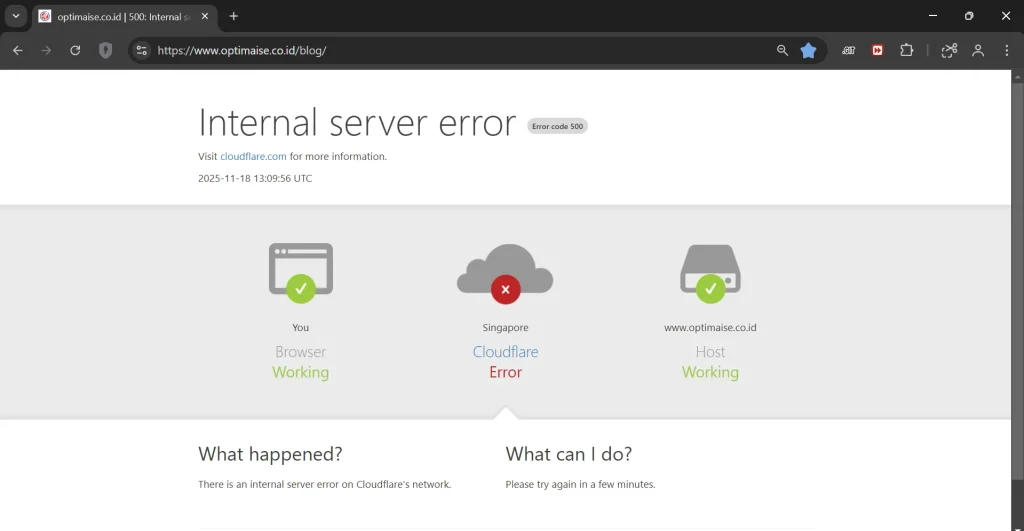This screenshot has width=1024, height=531.
Task: Click the What can I do? heading
Action: (x=569, y=454)
